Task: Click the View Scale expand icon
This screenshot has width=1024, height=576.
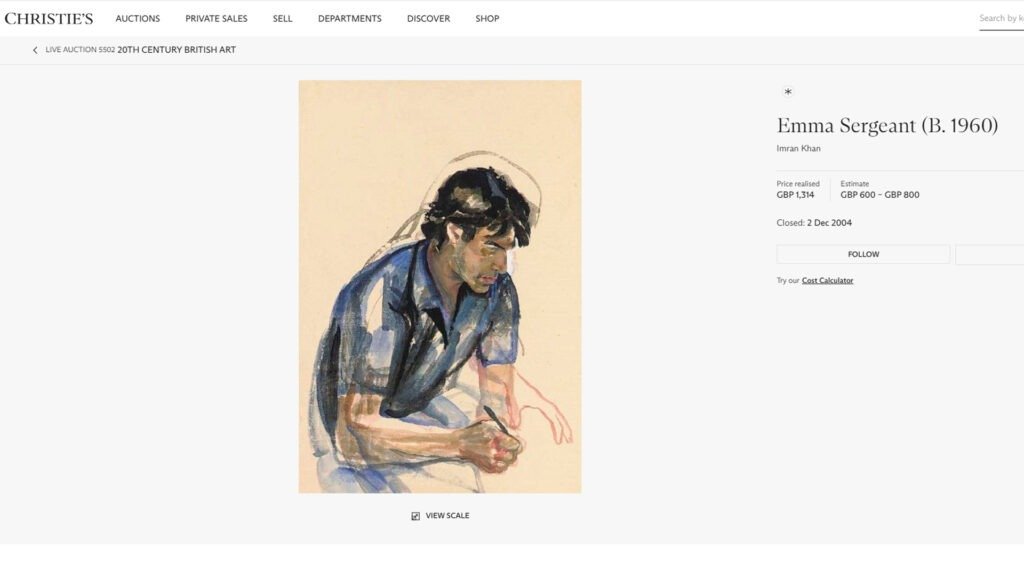Action: 416,516
